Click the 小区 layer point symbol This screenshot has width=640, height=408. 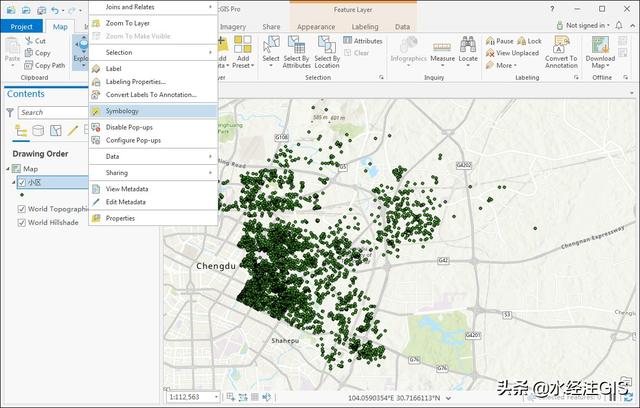22,195
